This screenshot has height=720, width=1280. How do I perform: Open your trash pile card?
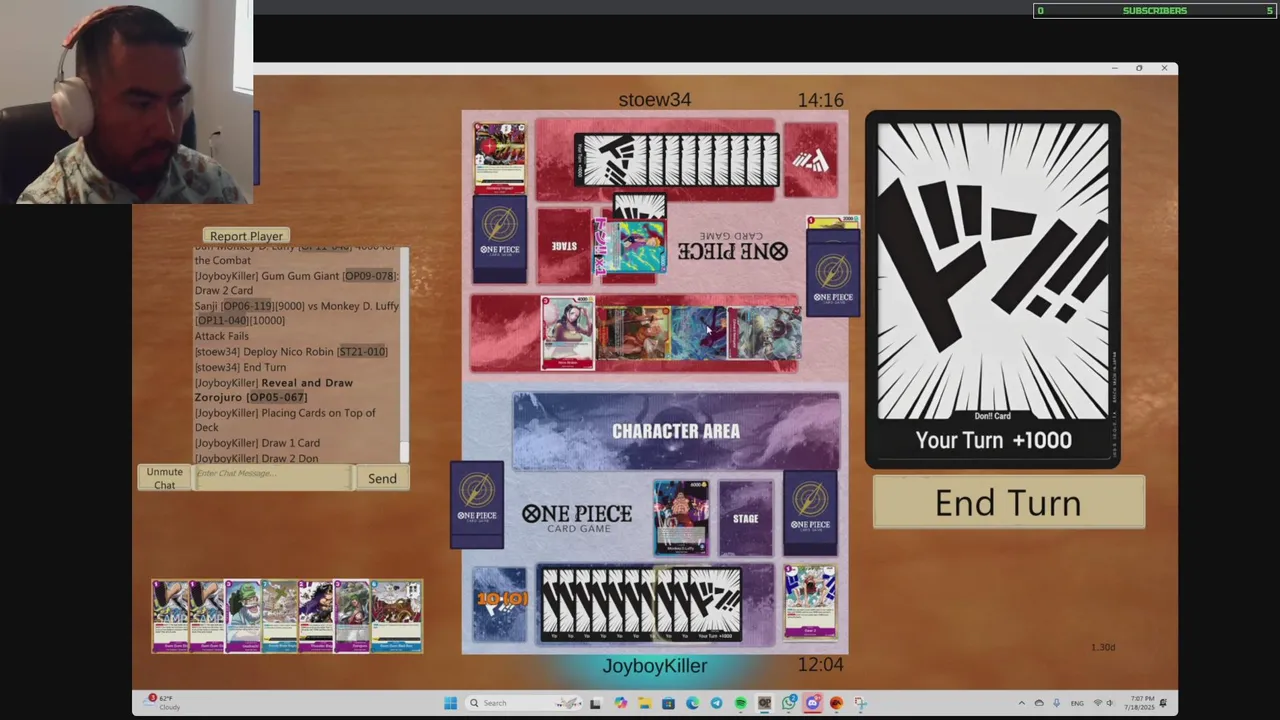point(810,602)
